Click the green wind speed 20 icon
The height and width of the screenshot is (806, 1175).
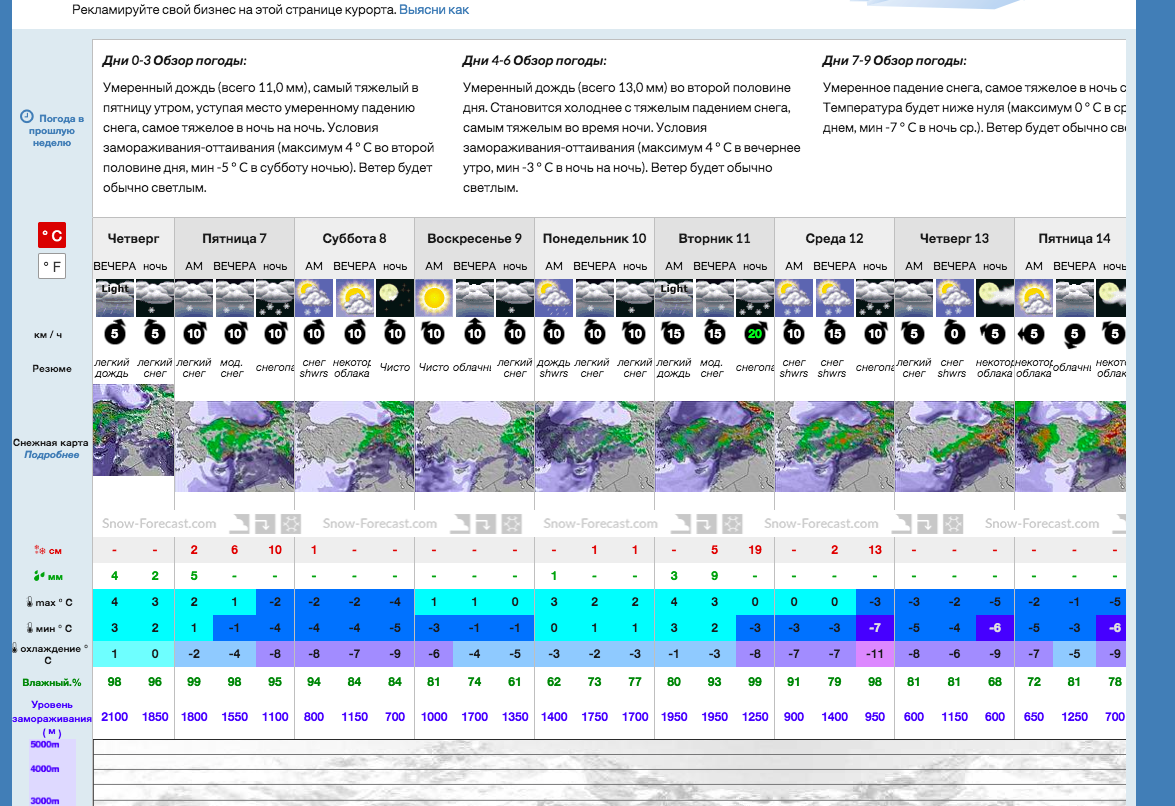755,333
